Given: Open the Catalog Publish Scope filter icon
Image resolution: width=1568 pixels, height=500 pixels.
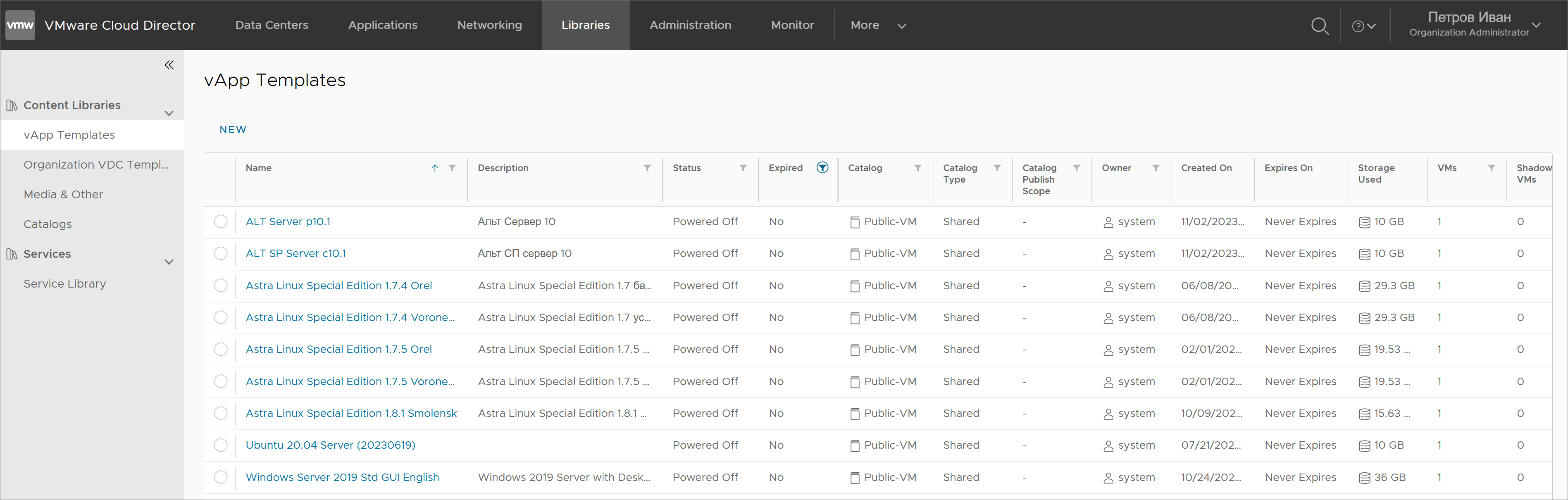Looking at the screenshot, I should coord(1076,168).
